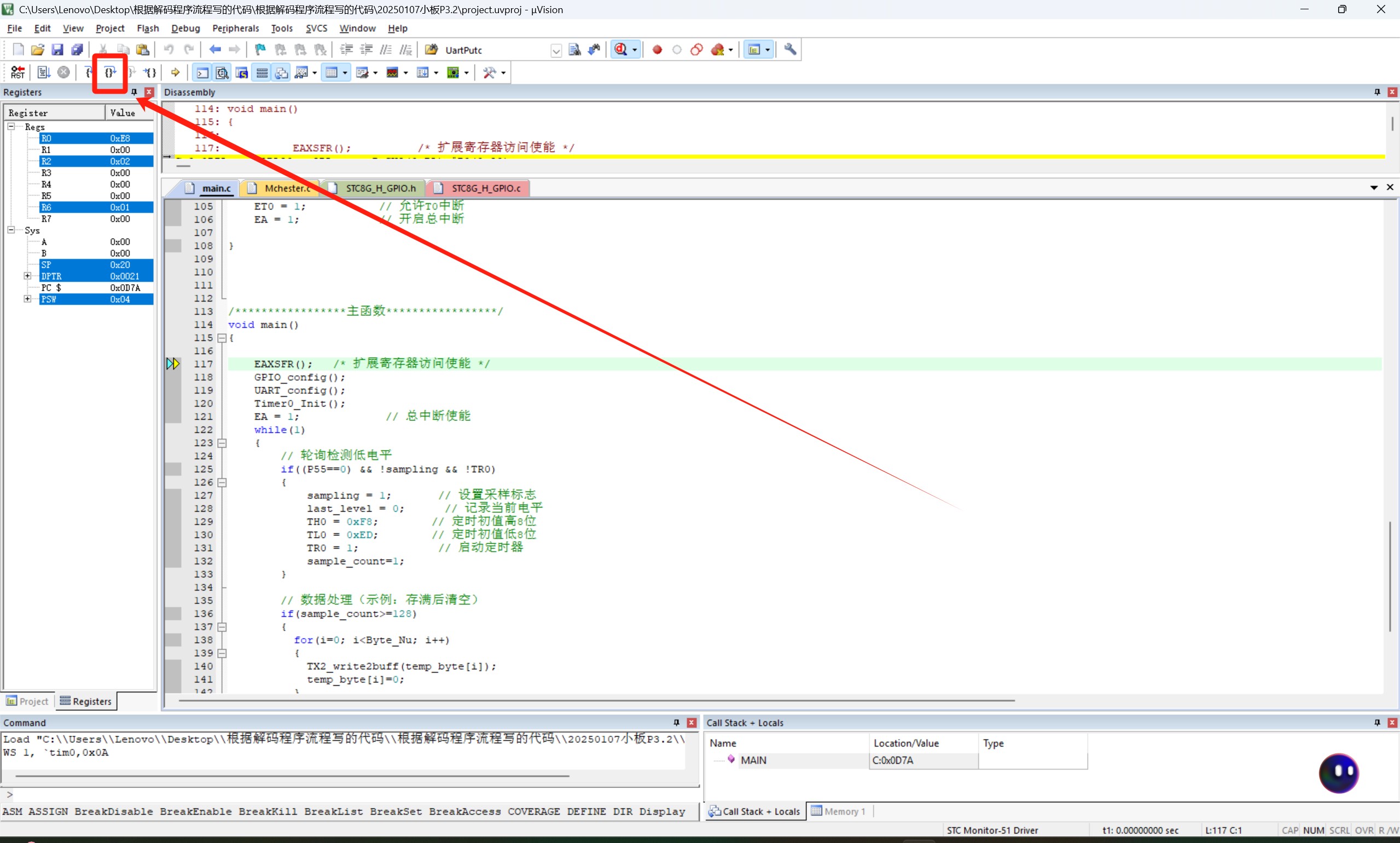
Task: Expand the DPTR register entry
Action: (x=27, y=276)
